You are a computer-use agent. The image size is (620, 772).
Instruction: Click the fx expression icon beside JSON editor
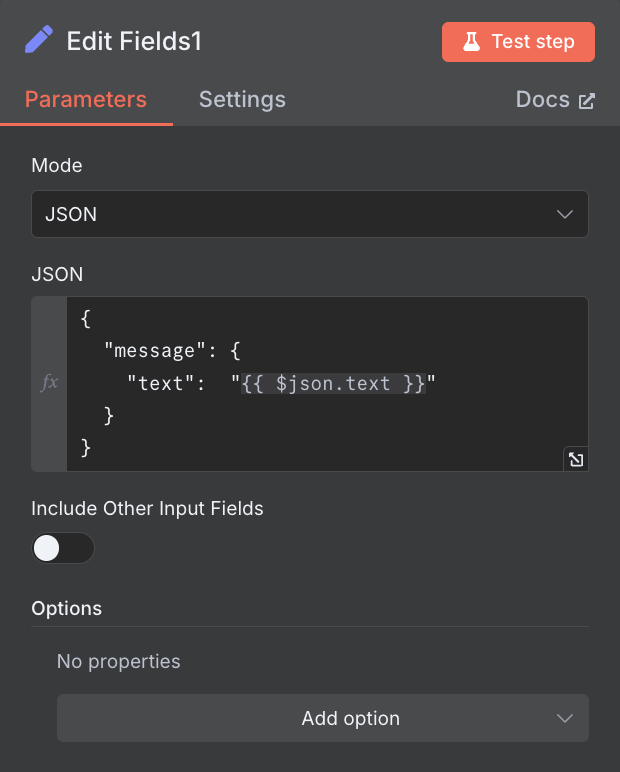click(49, 383)
